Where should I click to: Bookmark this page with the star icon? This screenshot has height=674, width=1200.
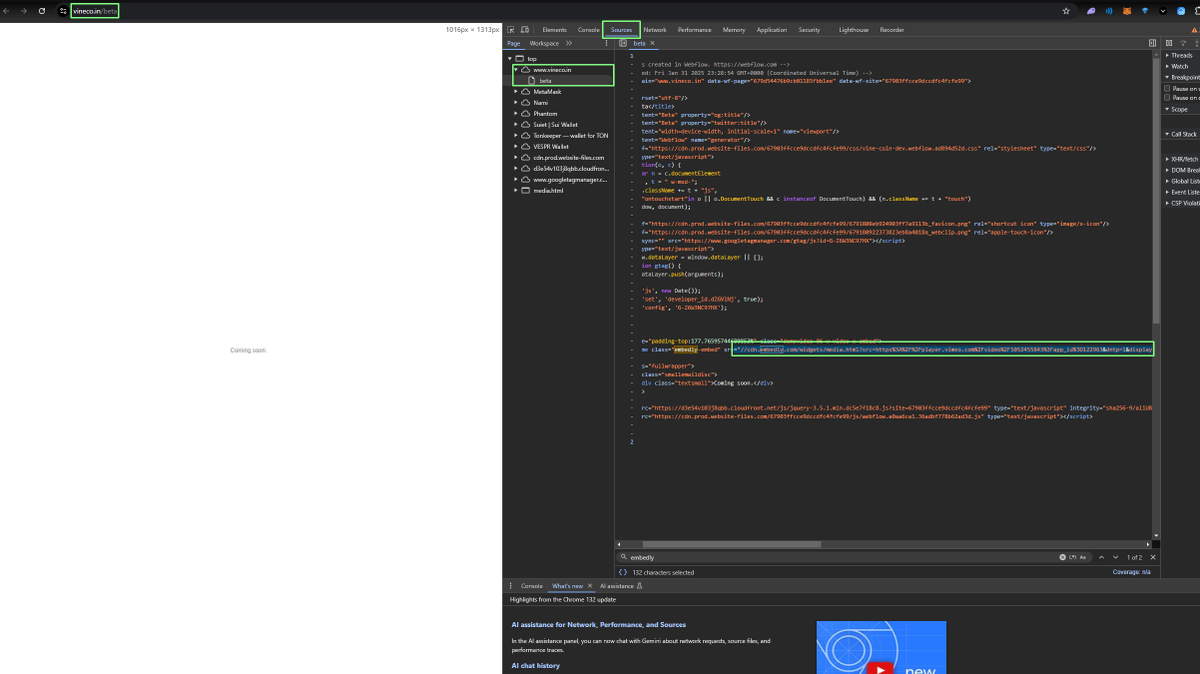1066,11
